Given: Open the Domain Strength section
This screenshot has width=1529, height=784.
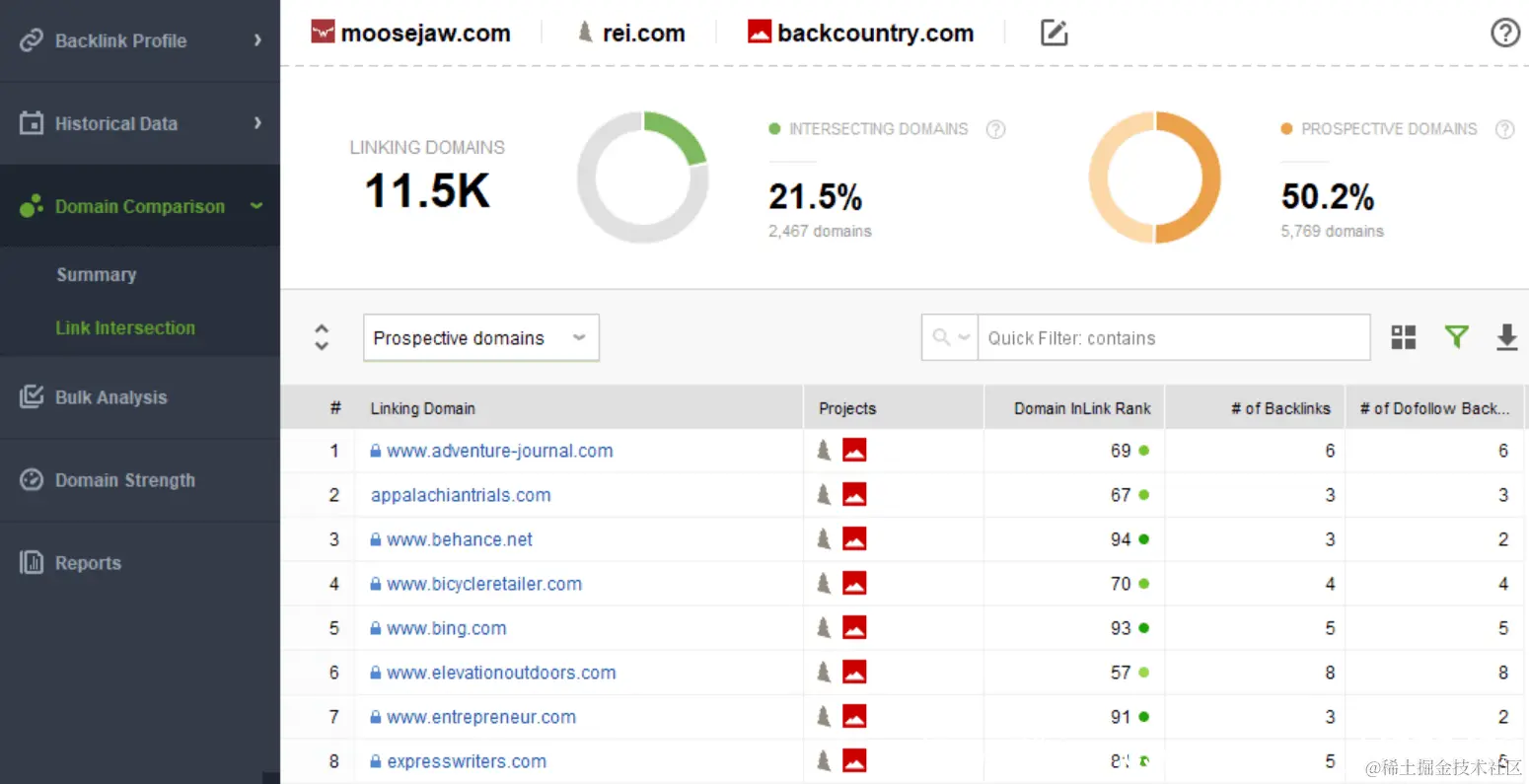Looking at the screenshot, I should point(140,479).
